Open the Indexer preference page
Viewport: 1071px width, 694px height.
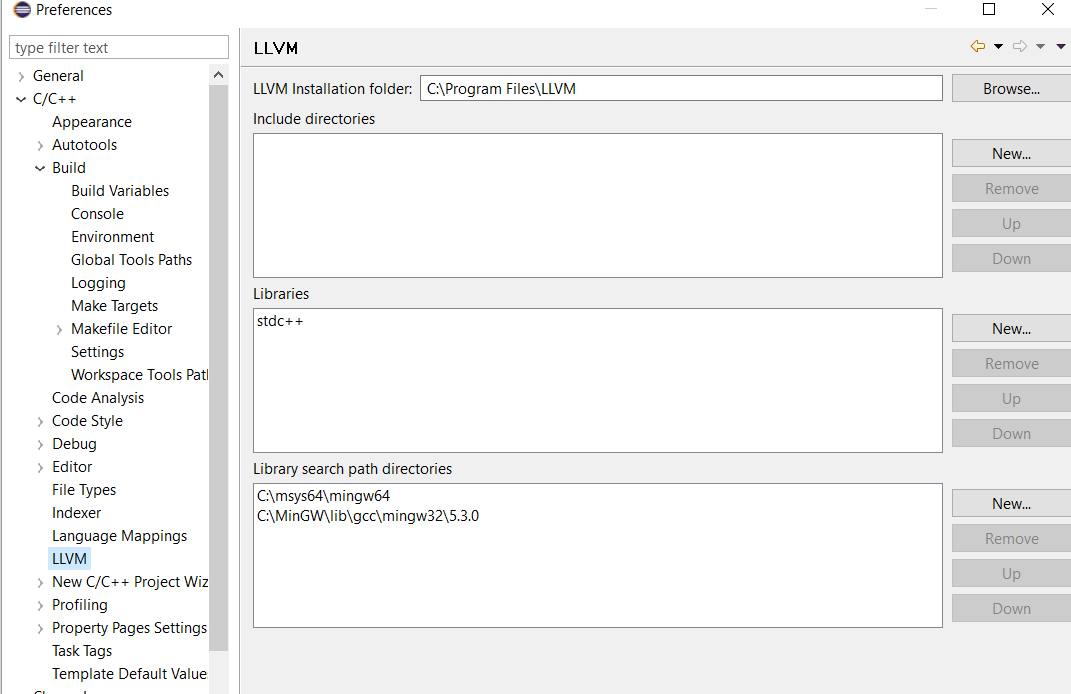[x=76, y=513]
